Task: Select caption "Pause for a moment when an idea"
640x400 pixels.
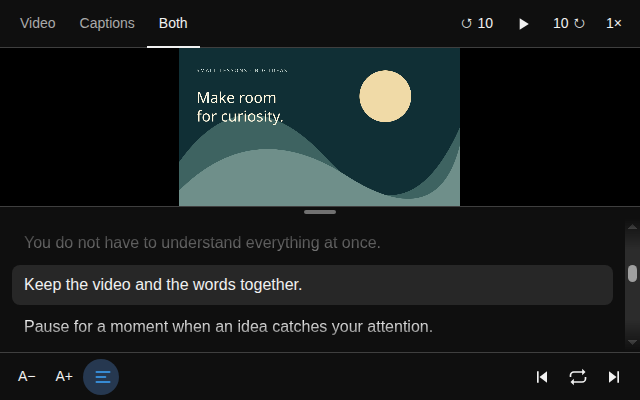Action: [312, 327]
